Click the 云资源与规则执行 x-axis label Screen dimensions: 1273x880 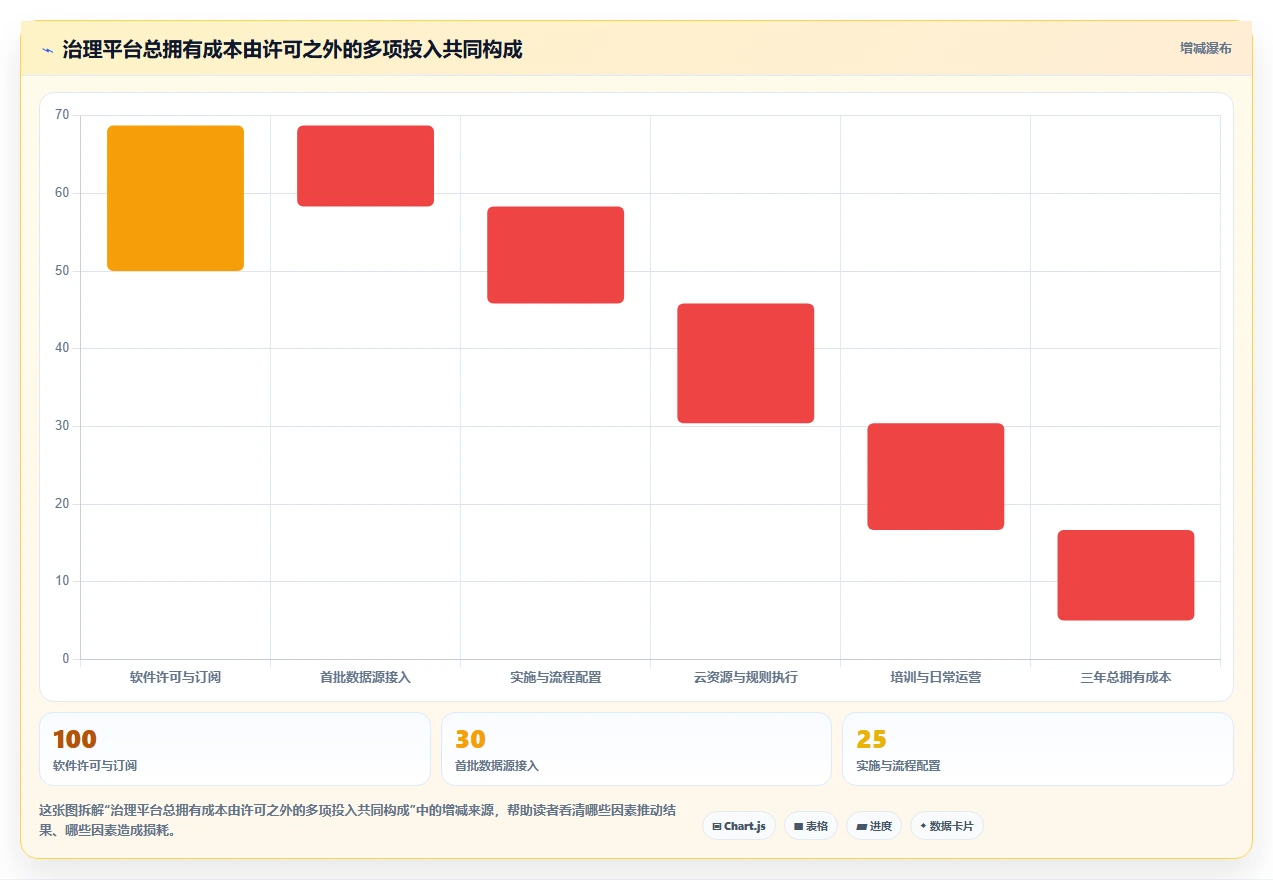pos(745,677)
